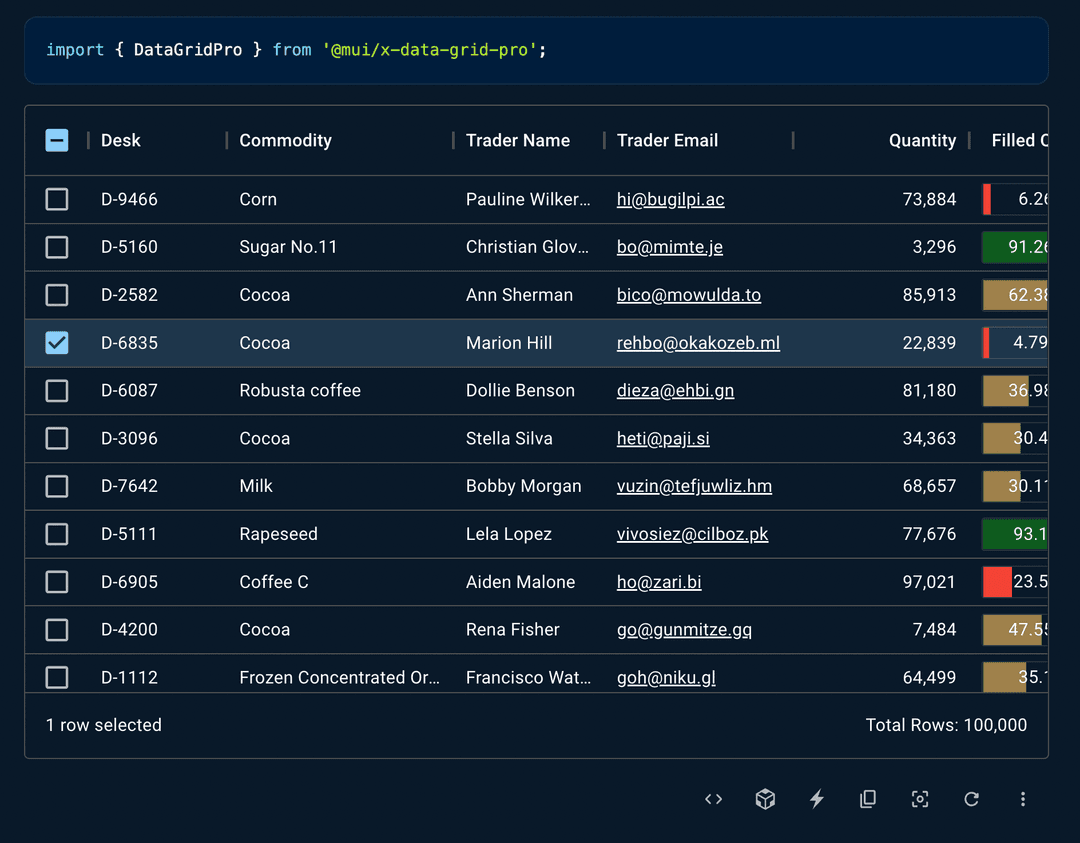Reset focus to test keyboard navigation
Image resolution: width=1080 pixels, height=843 pixels.
click(920, 799)
